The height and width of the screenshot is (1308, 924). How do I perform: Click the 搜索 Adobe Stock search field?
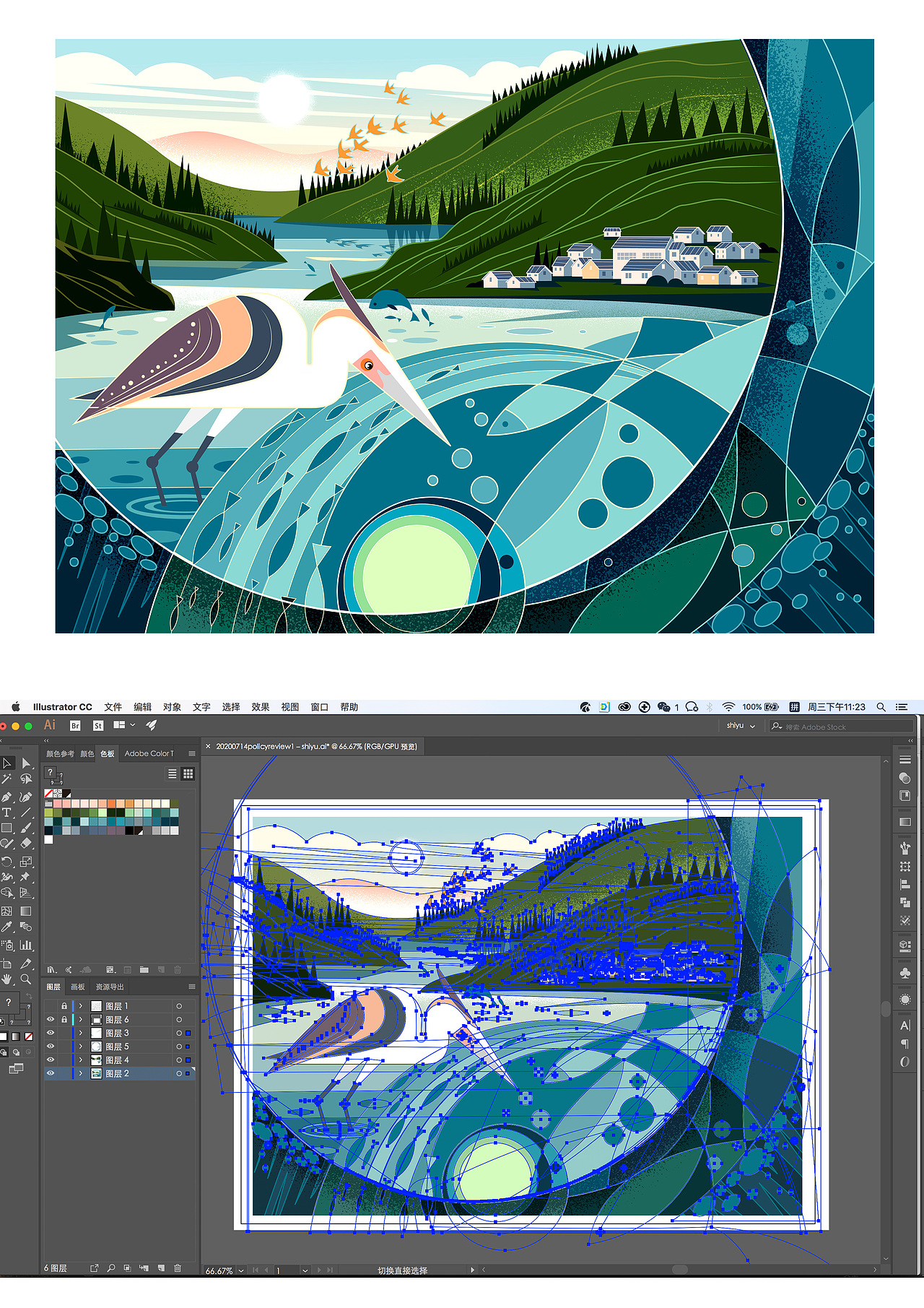(x=841, y=727)
